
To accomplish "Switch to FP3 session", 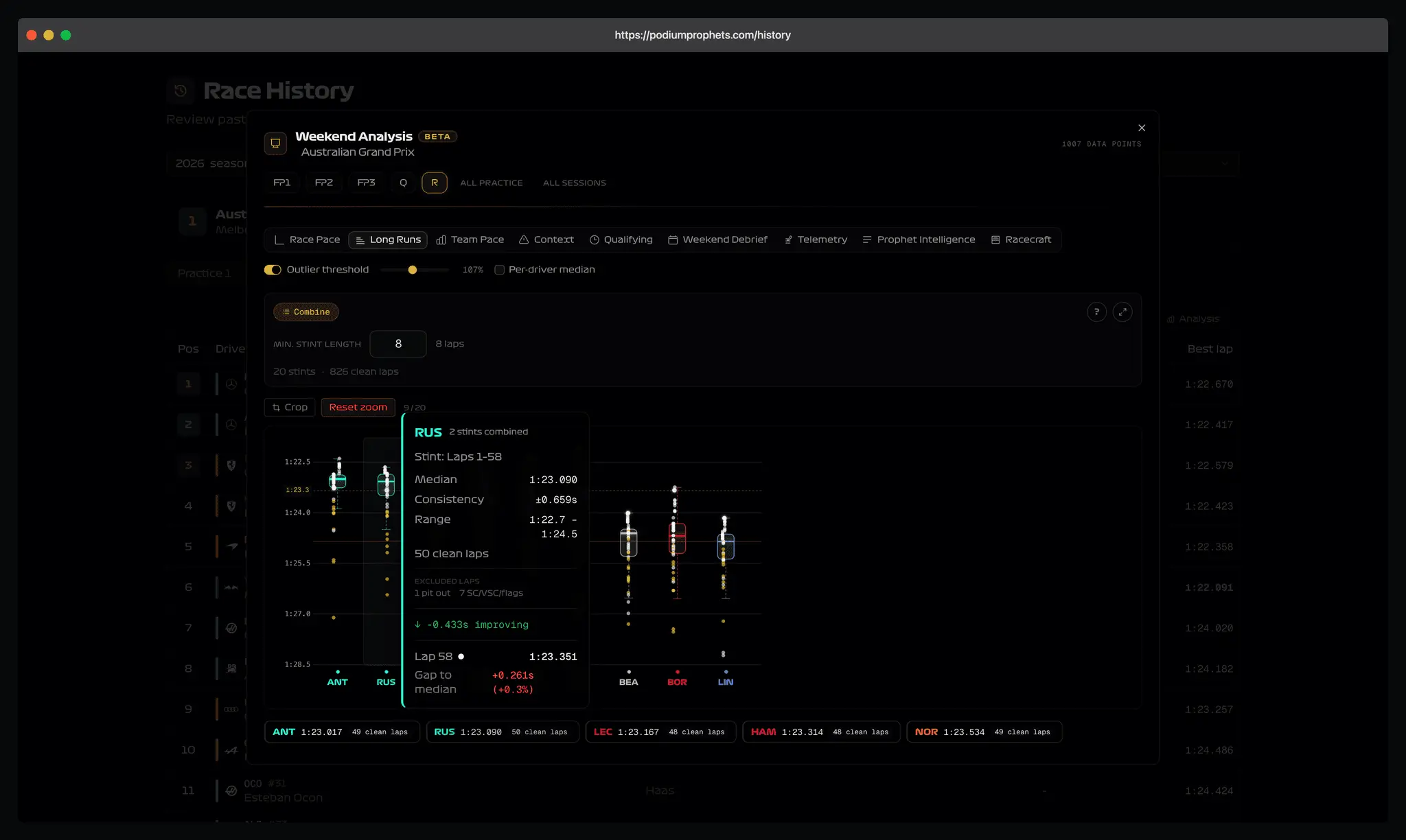I will coord(366,183).
